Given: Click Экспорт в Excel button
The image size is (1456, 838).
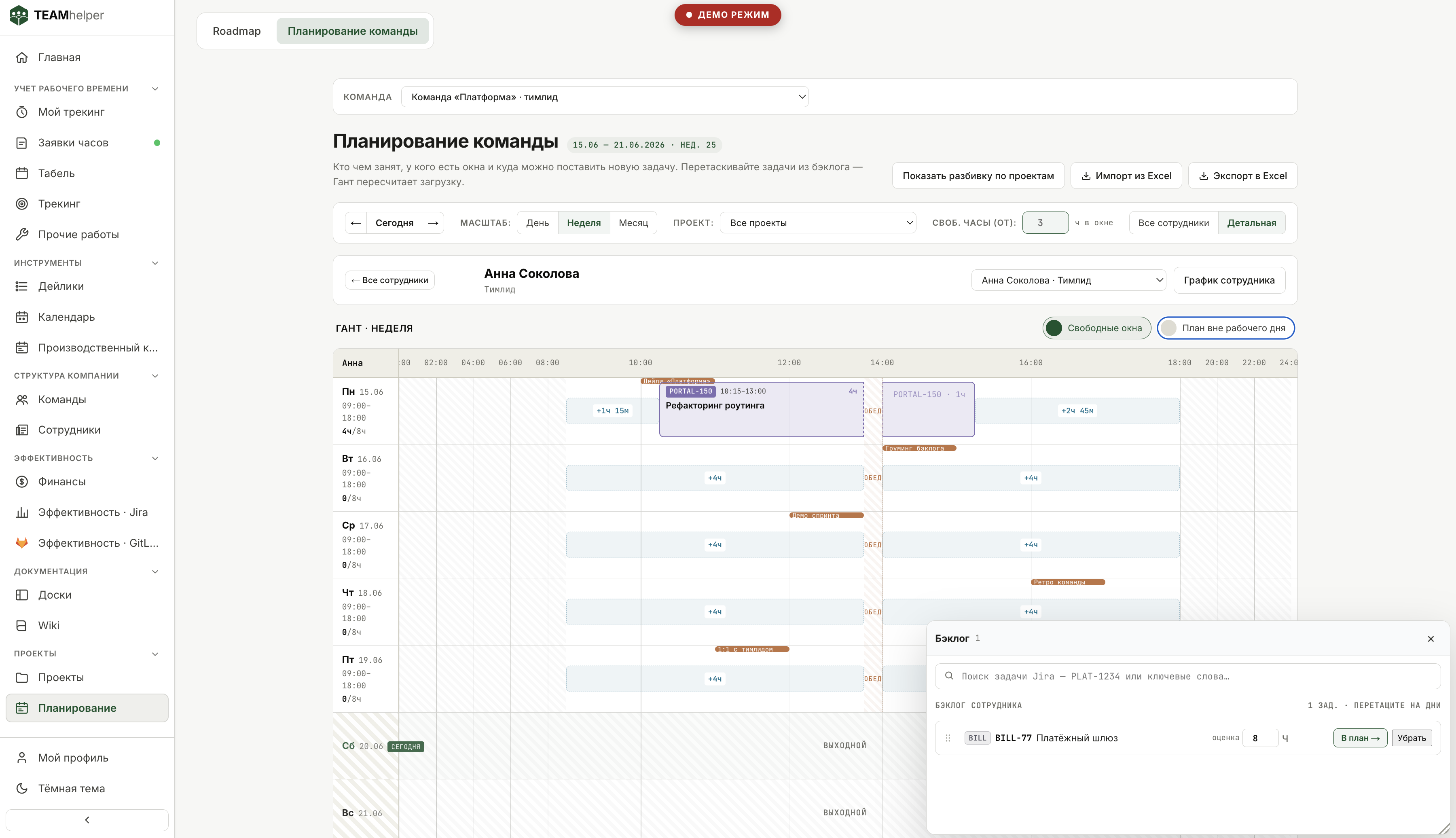Looking at the screenshot, I should click(x=1242, y=176).
